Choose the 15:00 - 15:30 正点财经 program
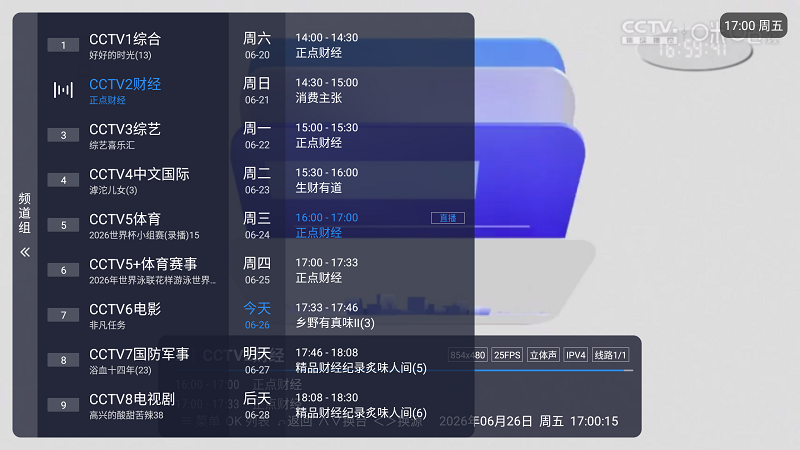 pyautogui.click(x=380, y=135)
